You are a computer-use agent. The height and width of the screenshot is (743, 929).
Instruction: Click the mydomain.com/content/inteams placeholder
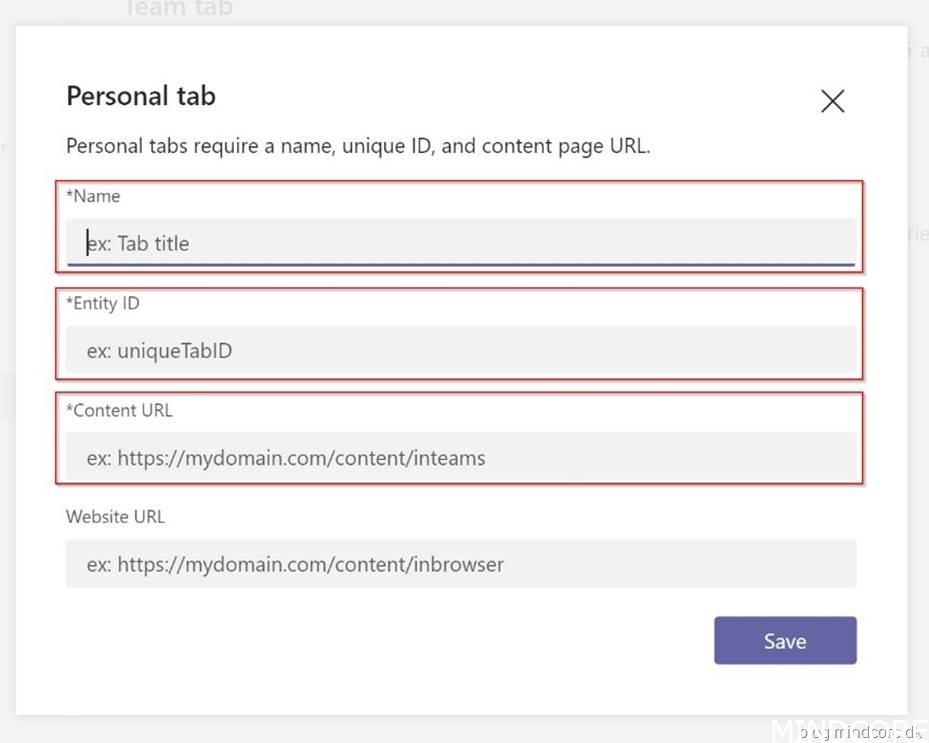[286, 458]
